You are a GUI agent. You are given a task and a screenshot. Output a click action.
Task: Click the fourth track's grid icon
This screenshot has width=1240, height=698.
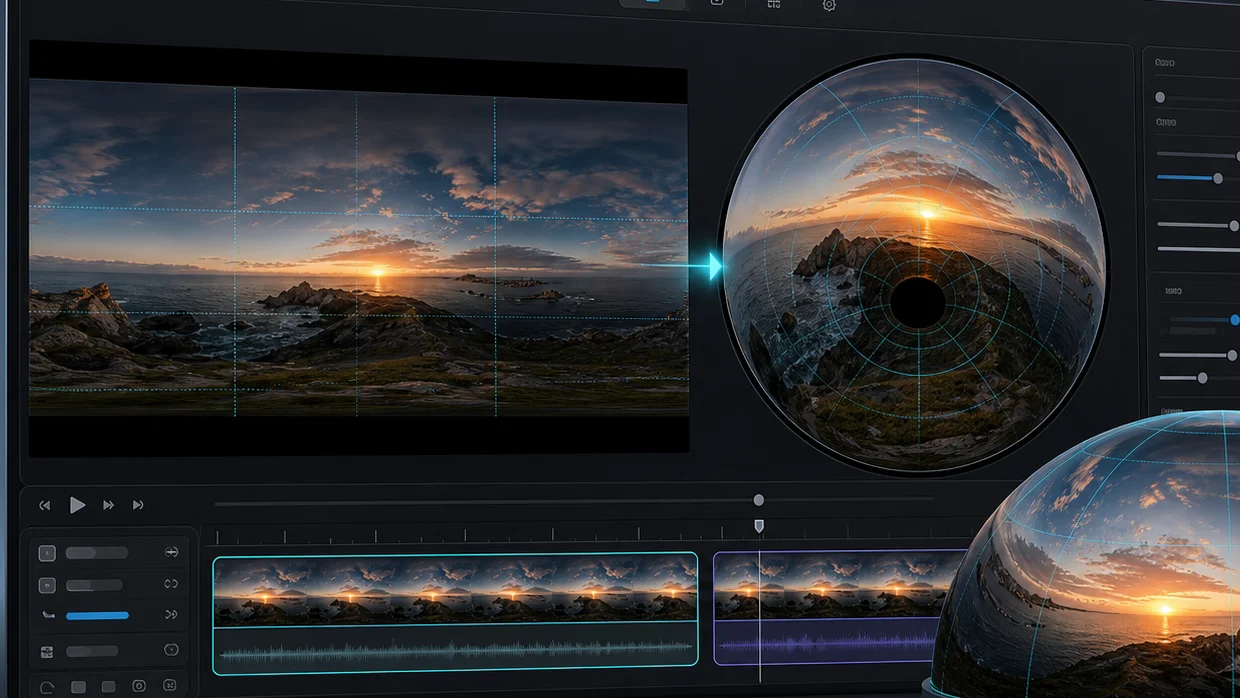click(x=47, y=652)
